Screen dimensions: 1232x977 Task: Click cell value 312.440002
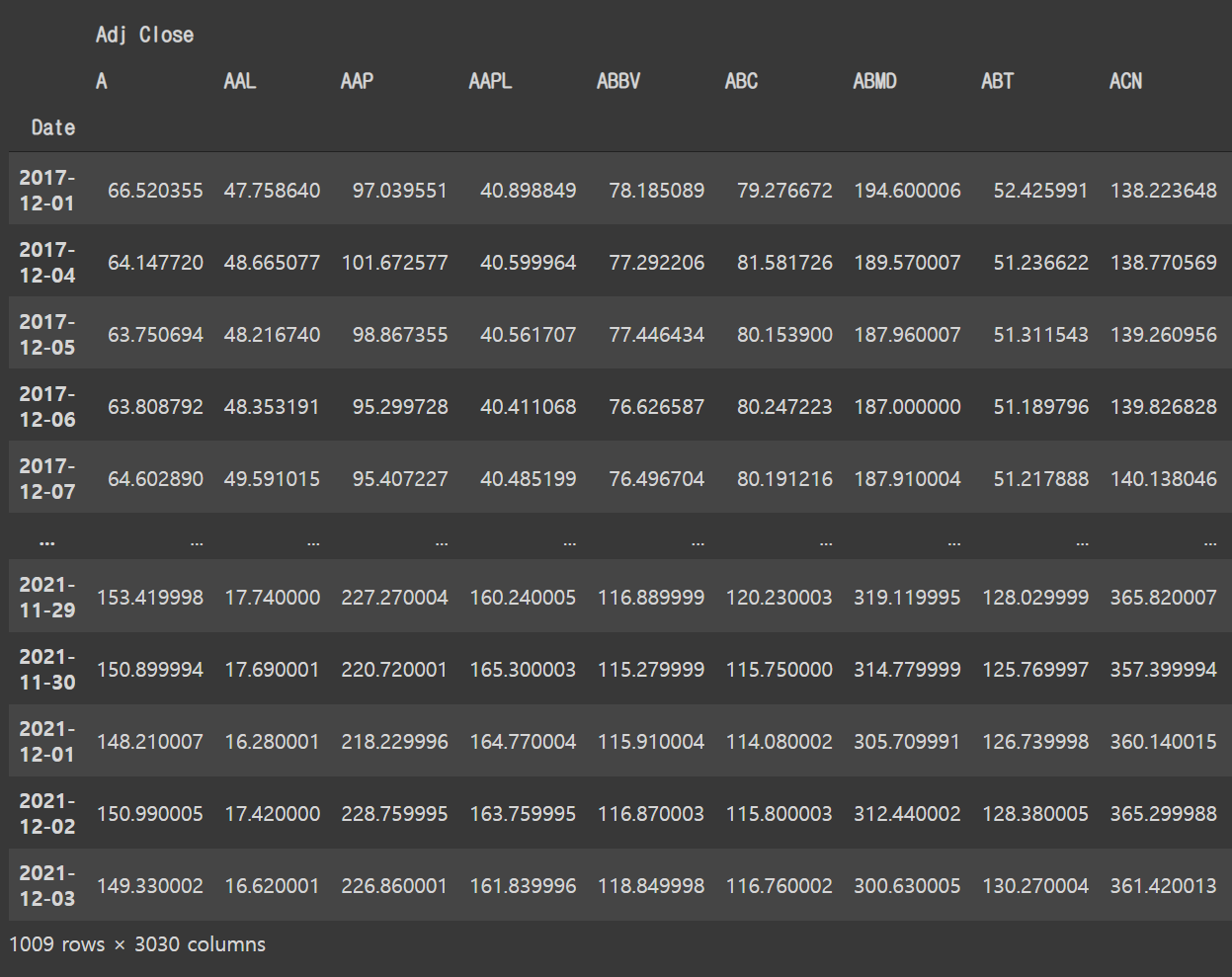pyautogui.click(x=907, y=814)
